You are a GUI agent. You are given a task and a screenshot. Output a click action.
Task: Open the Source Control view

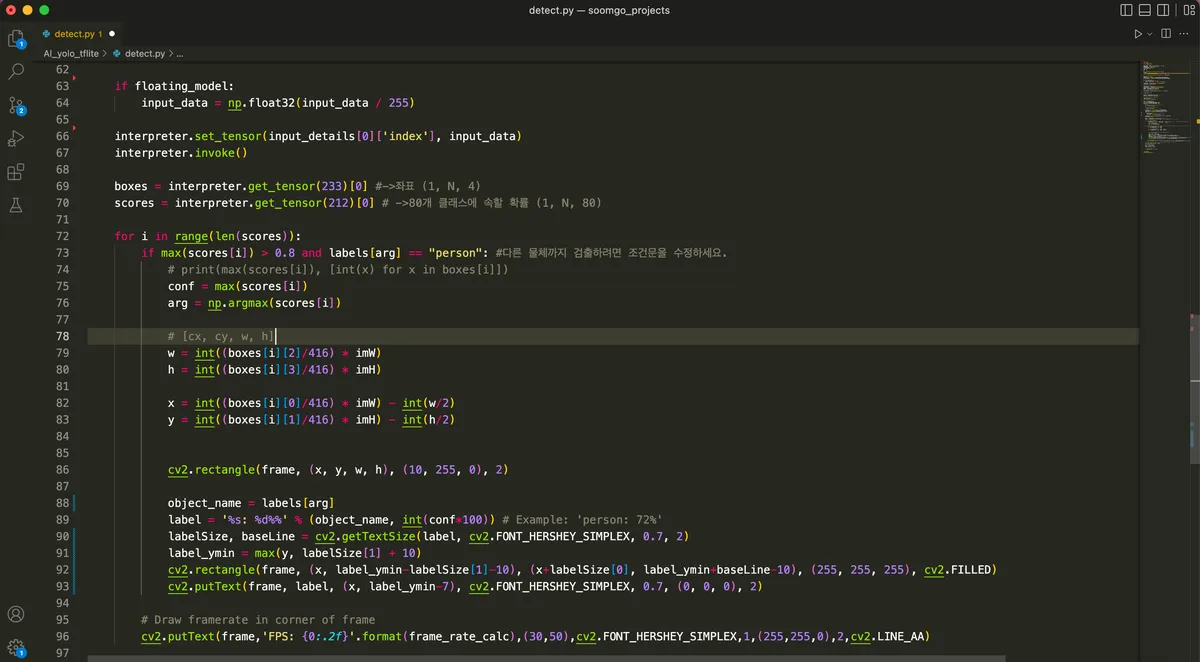click(16, 105)
